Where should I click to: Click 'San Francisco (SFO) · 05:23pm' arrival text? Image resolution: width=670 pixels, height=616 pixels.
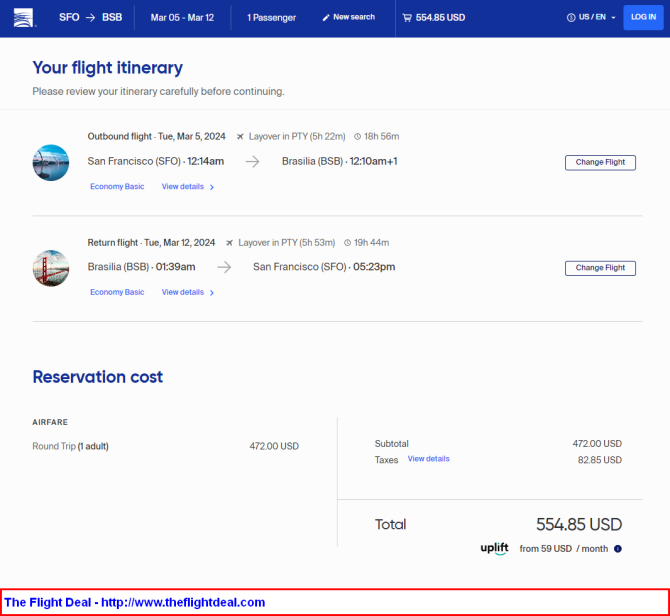pyautogui.click(x=324, y=267)
